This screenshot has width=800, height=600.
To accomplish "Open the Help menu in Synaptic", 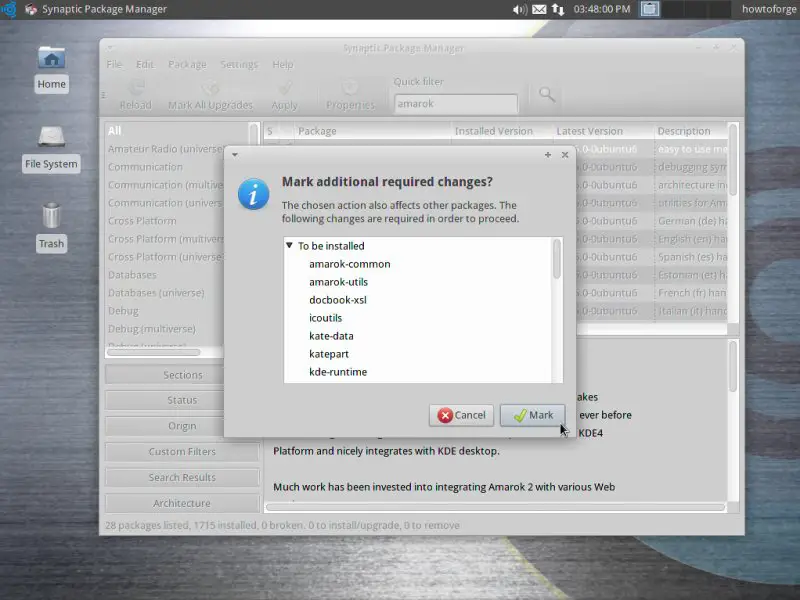I will click(283, 64).
